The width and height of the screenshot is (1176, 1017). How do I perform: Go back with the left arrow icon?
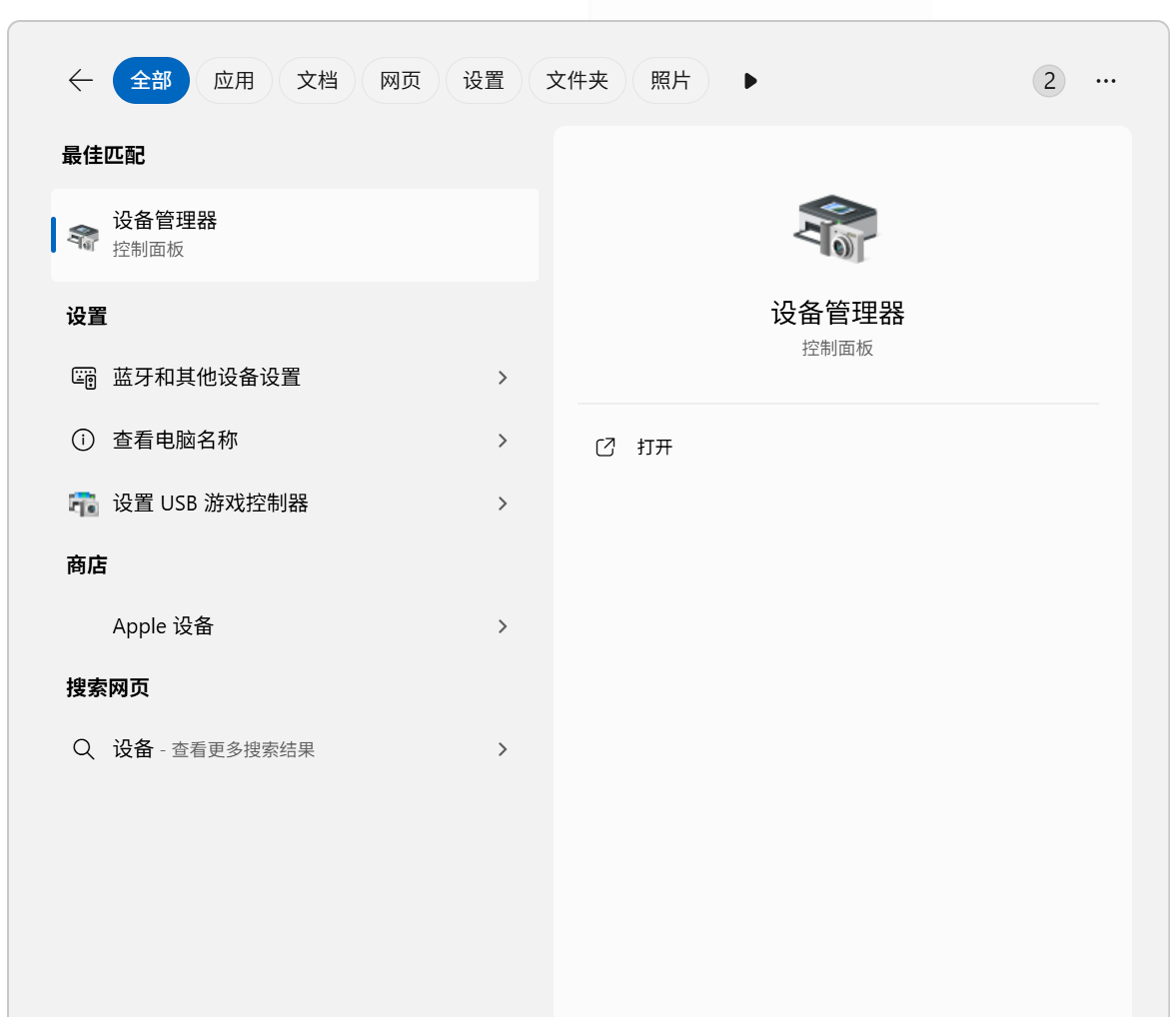(x=80, y=80)
